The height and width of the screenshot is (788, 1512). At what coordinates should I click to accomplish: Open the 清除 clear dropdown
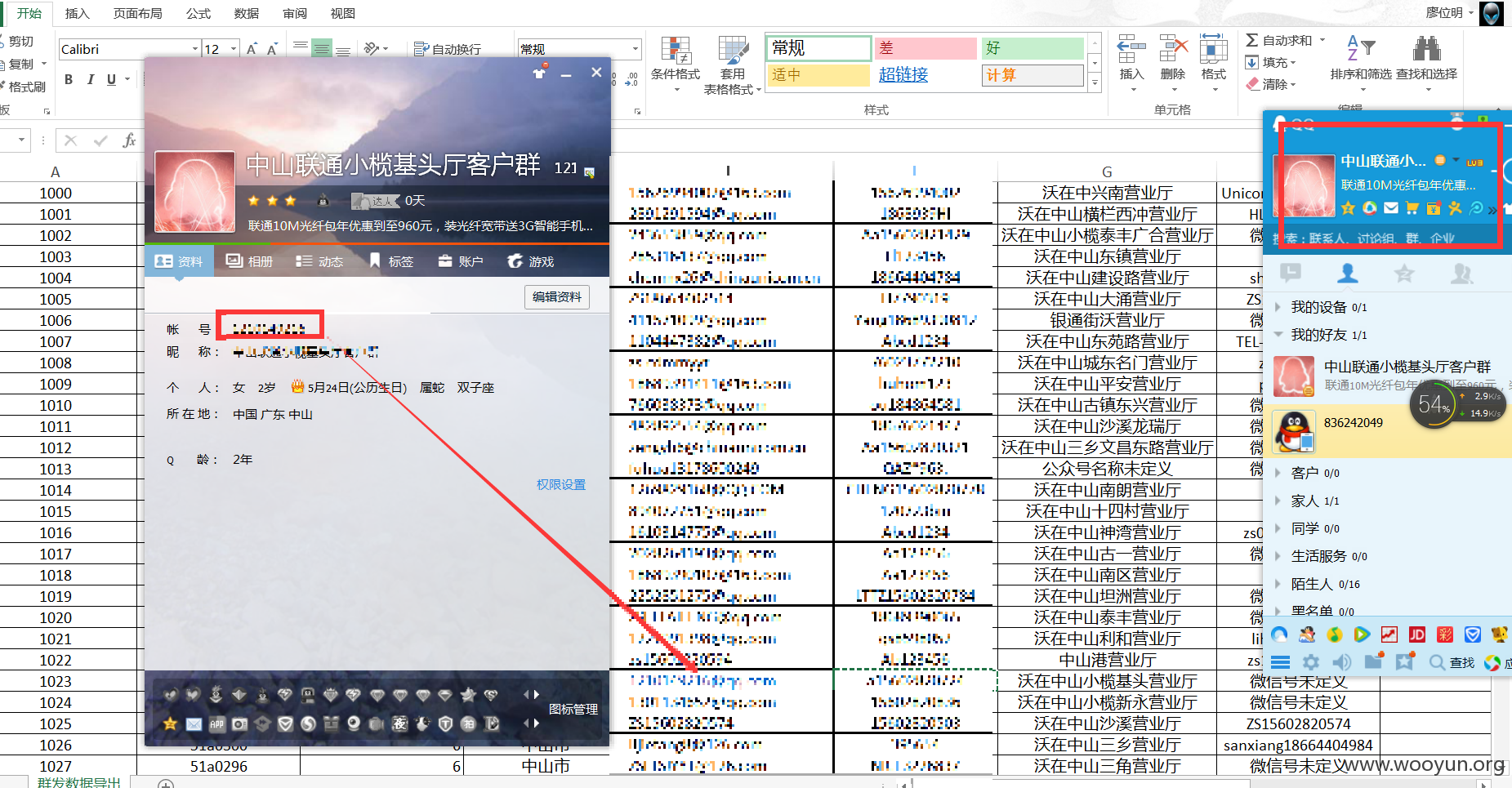pos(1294,85)
